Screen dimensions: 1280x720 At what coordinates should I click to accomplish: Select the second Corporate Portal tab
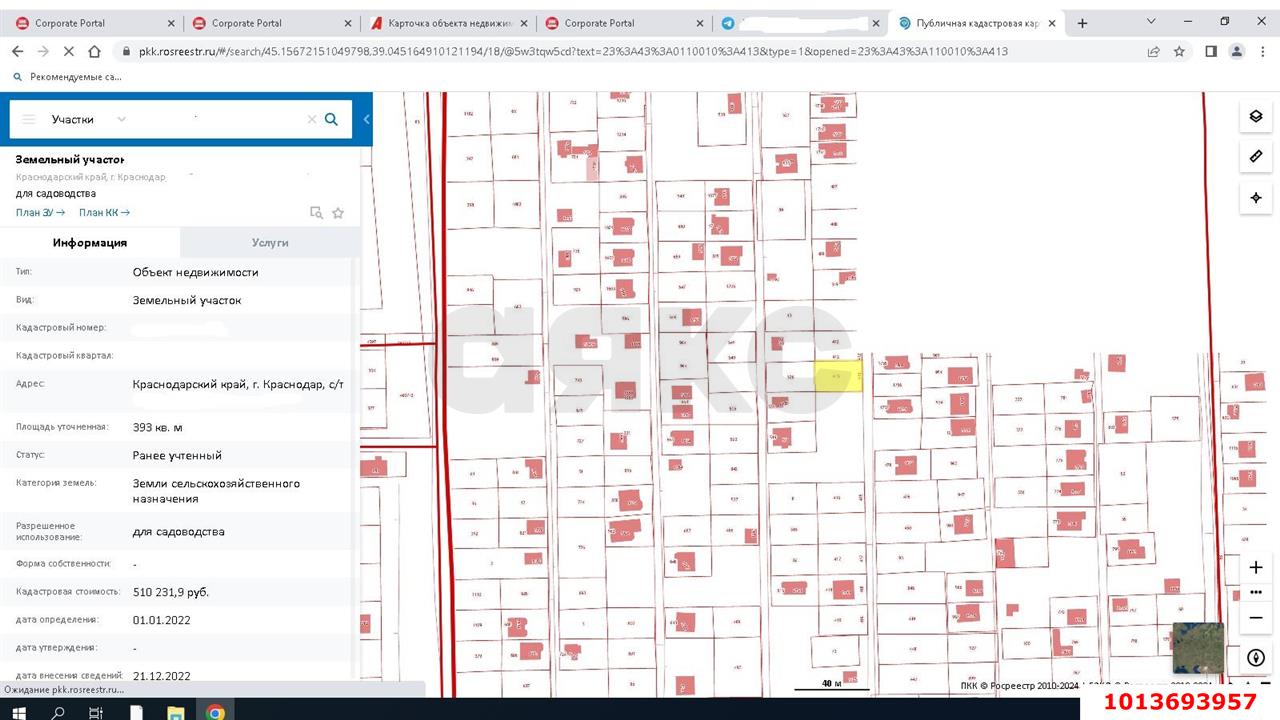[x=270, y=23]
